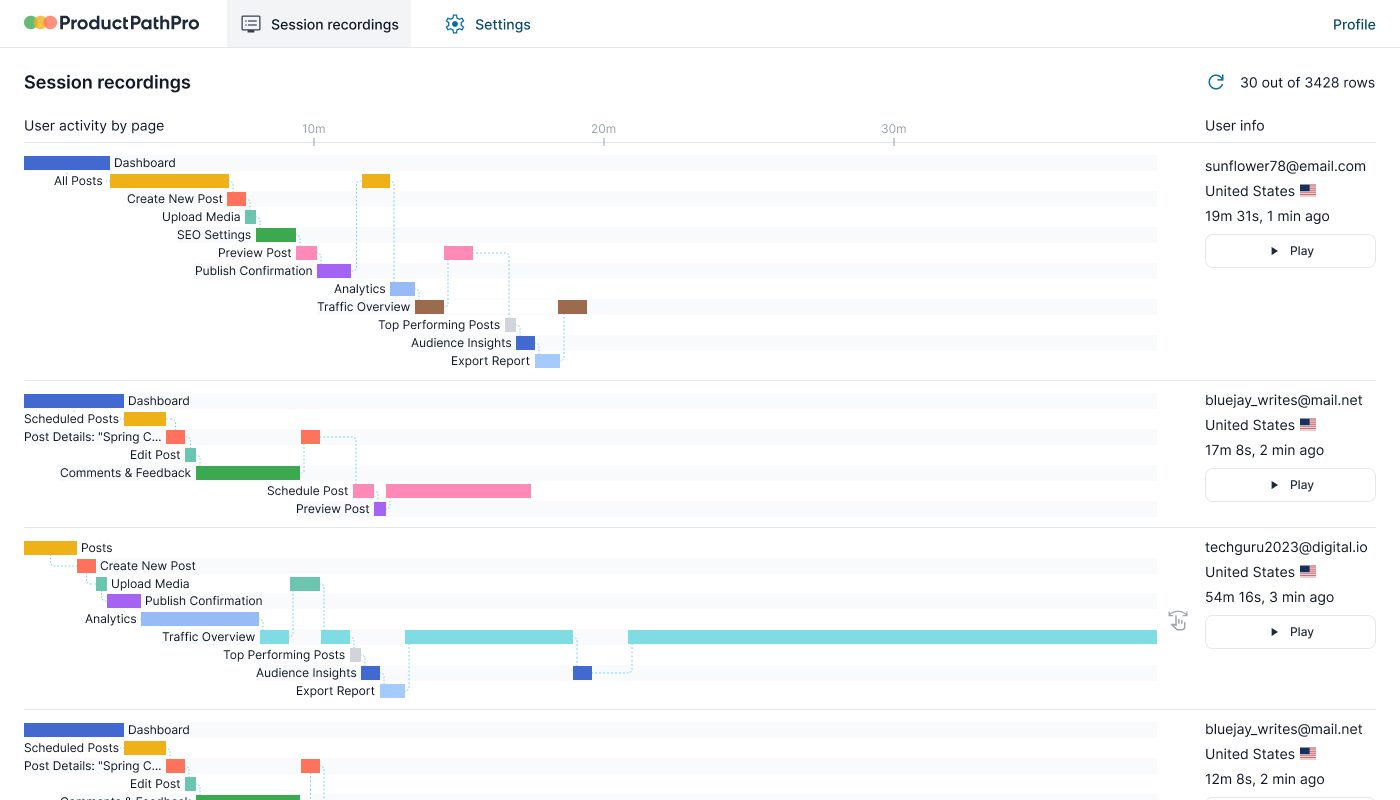
Task: Play the techguru2023@digital.io session recording
Action: [1290, 632]
